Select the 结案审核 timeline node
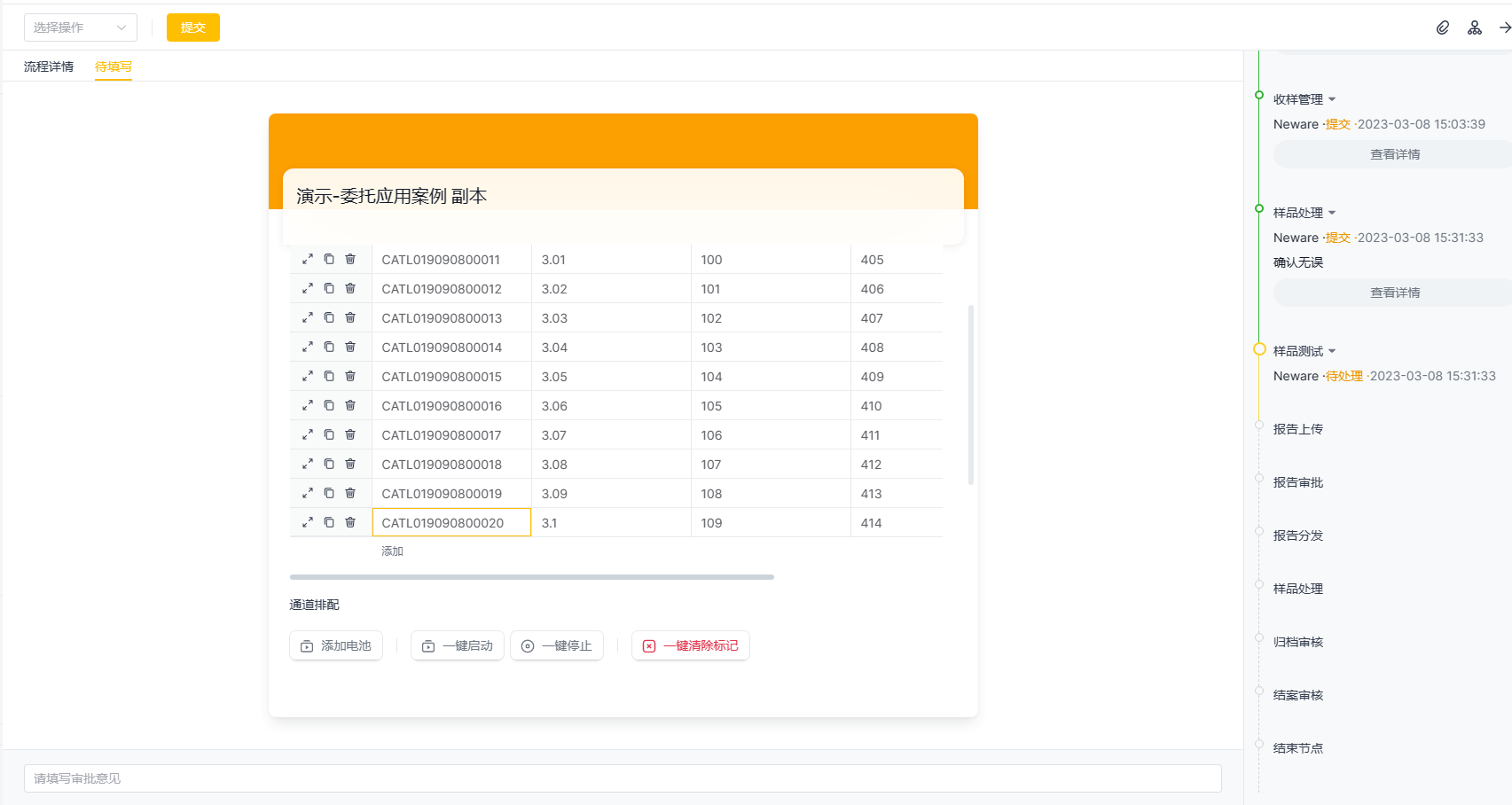This screenshot has width=1512, height=805. 1298,695
